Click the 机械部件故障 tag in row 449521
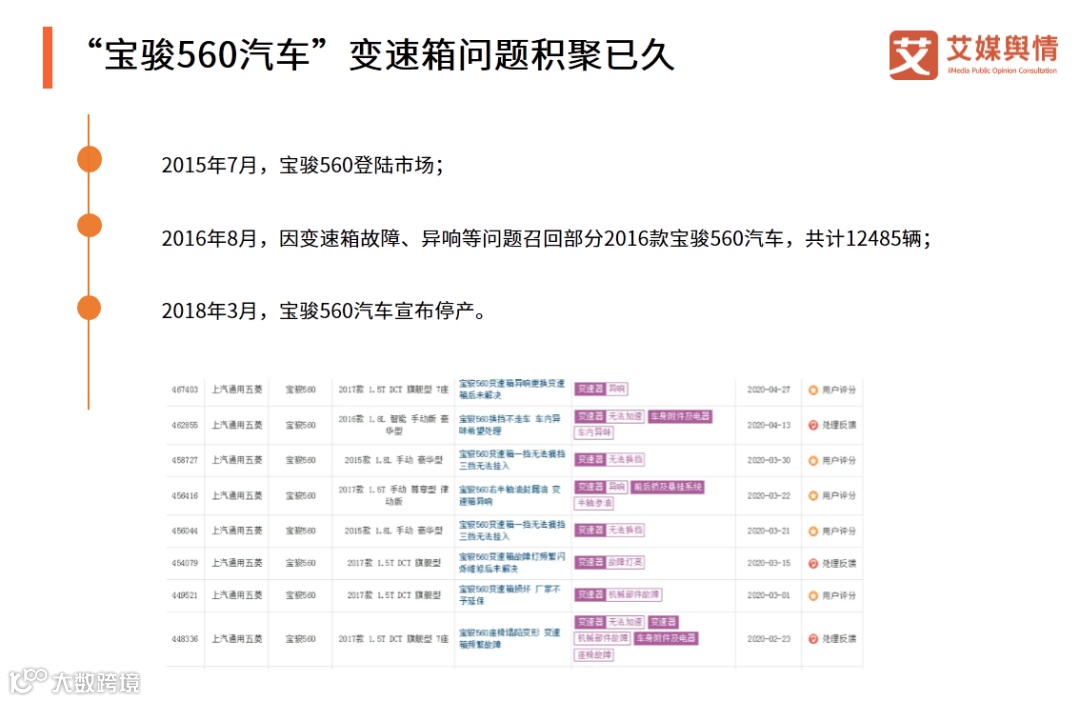This screenshot has height=702, width=1080. point(634,595)
